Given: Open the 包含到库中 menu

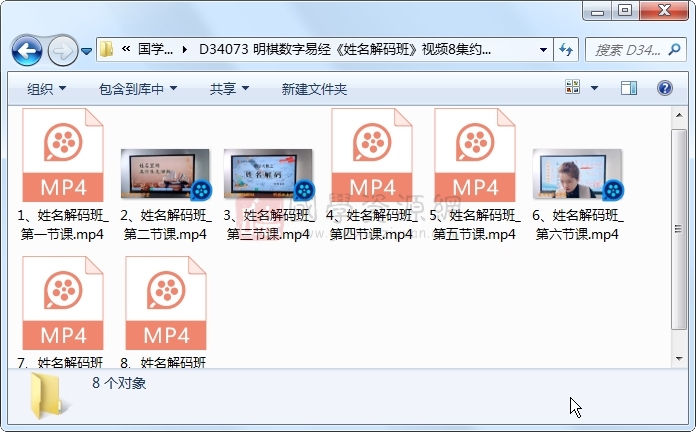Looking at the screenshot, I should [138, 89].
